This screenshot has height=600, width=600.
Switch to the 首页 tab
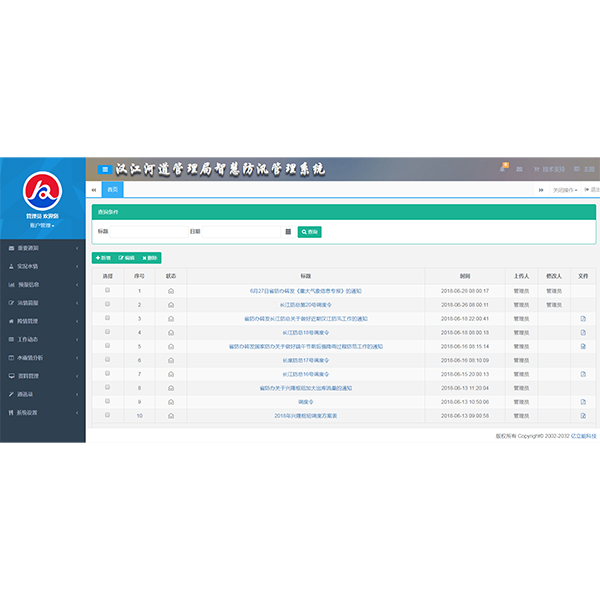pyautogui.click(x=112, y=189)
